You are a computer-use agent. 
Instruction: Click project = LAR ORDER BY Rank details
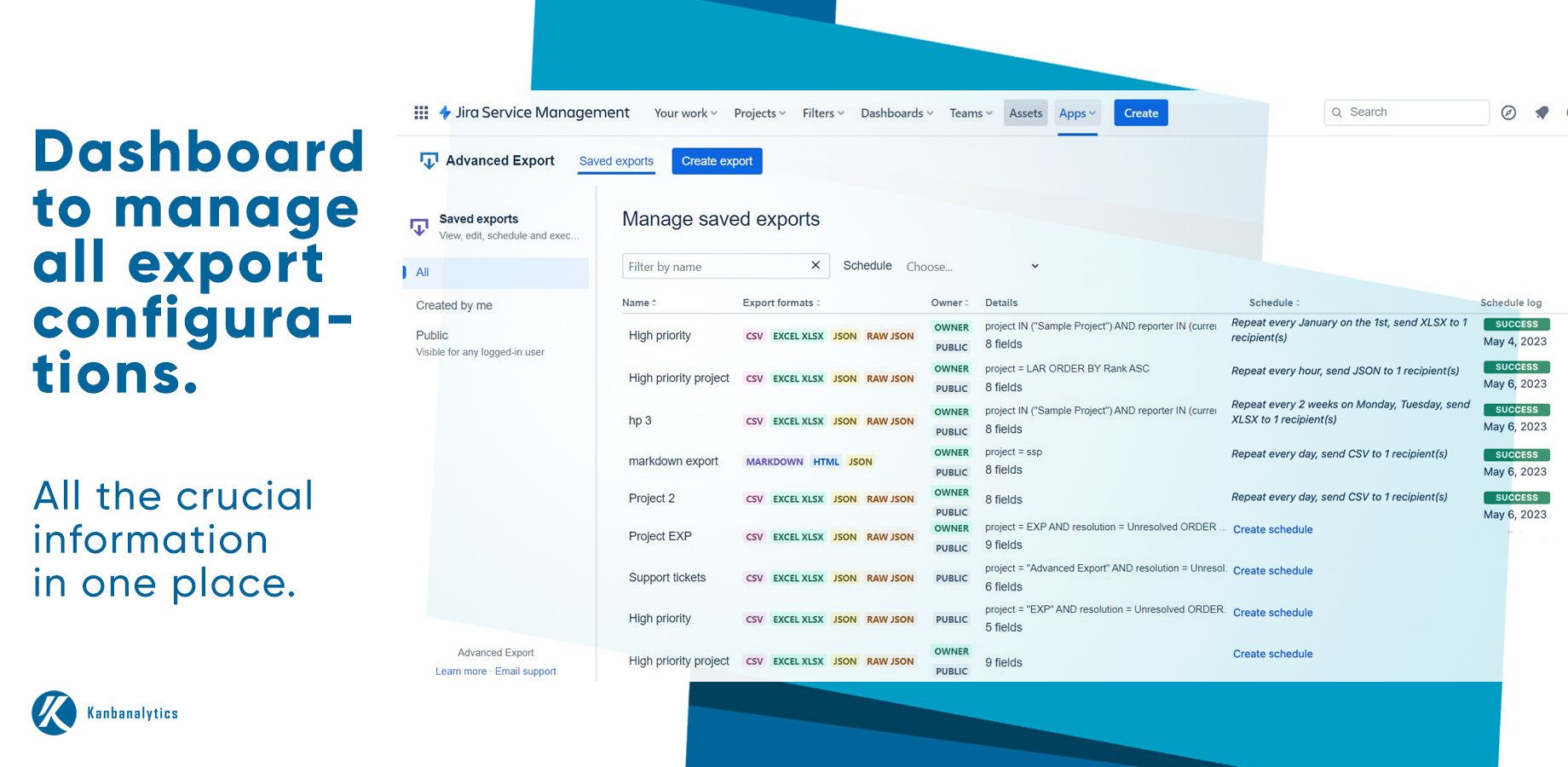click(1067, 369)
